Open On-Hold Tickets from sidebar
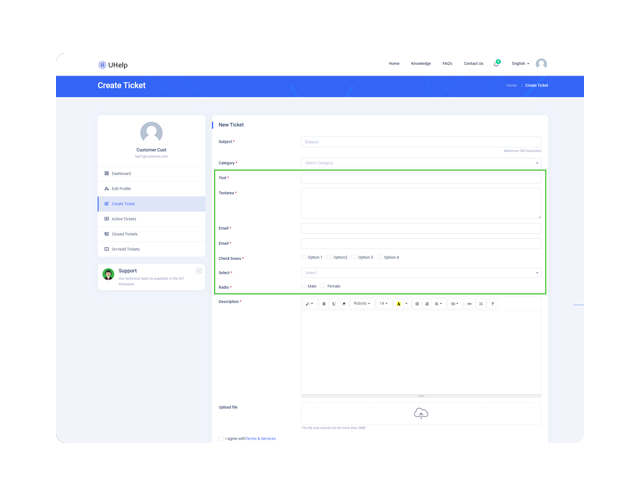The image size is (640, 495). [151, 249]
